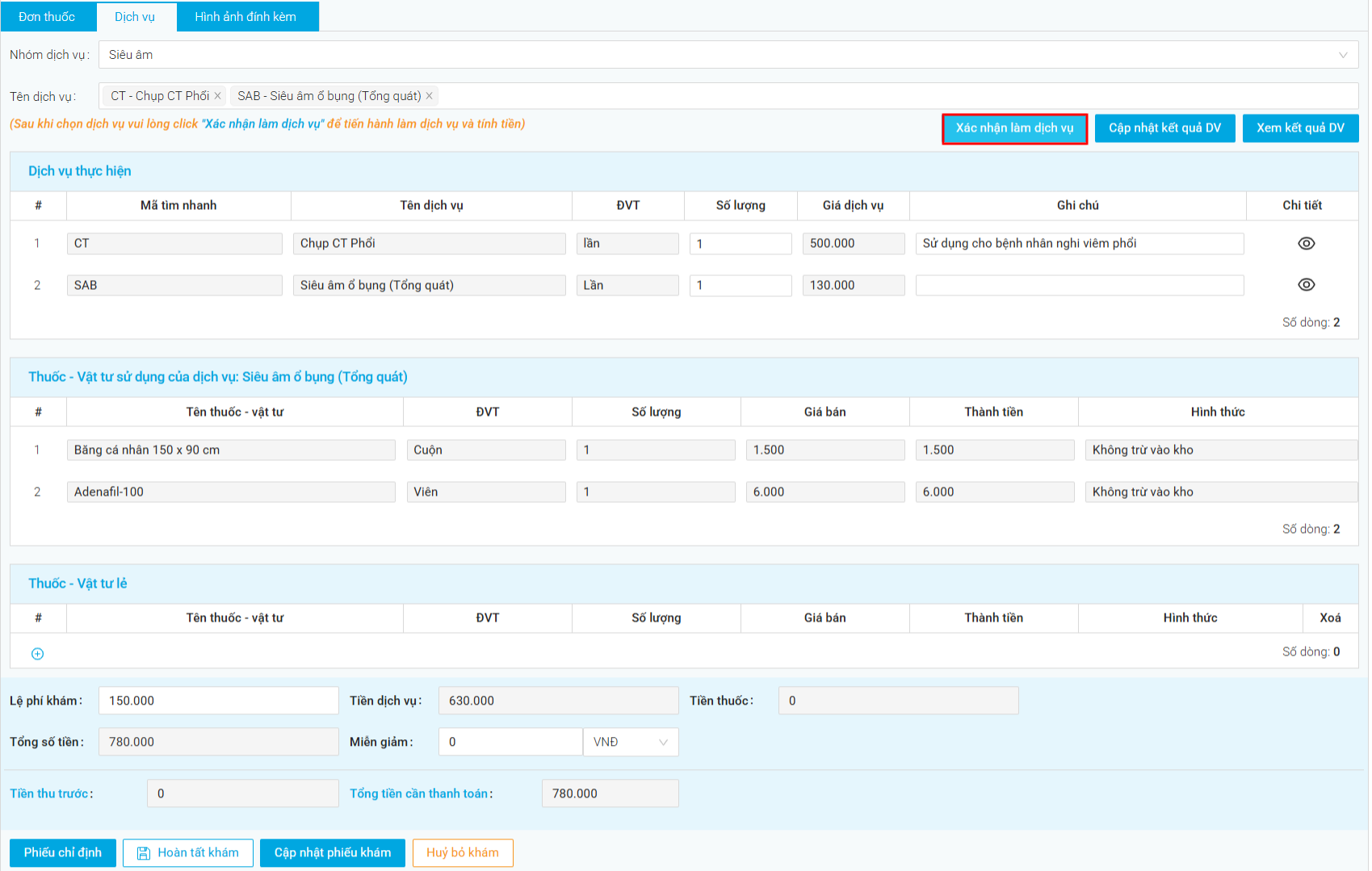
Task: Select the Dịch vụ tab
Action: pos(135,17)
